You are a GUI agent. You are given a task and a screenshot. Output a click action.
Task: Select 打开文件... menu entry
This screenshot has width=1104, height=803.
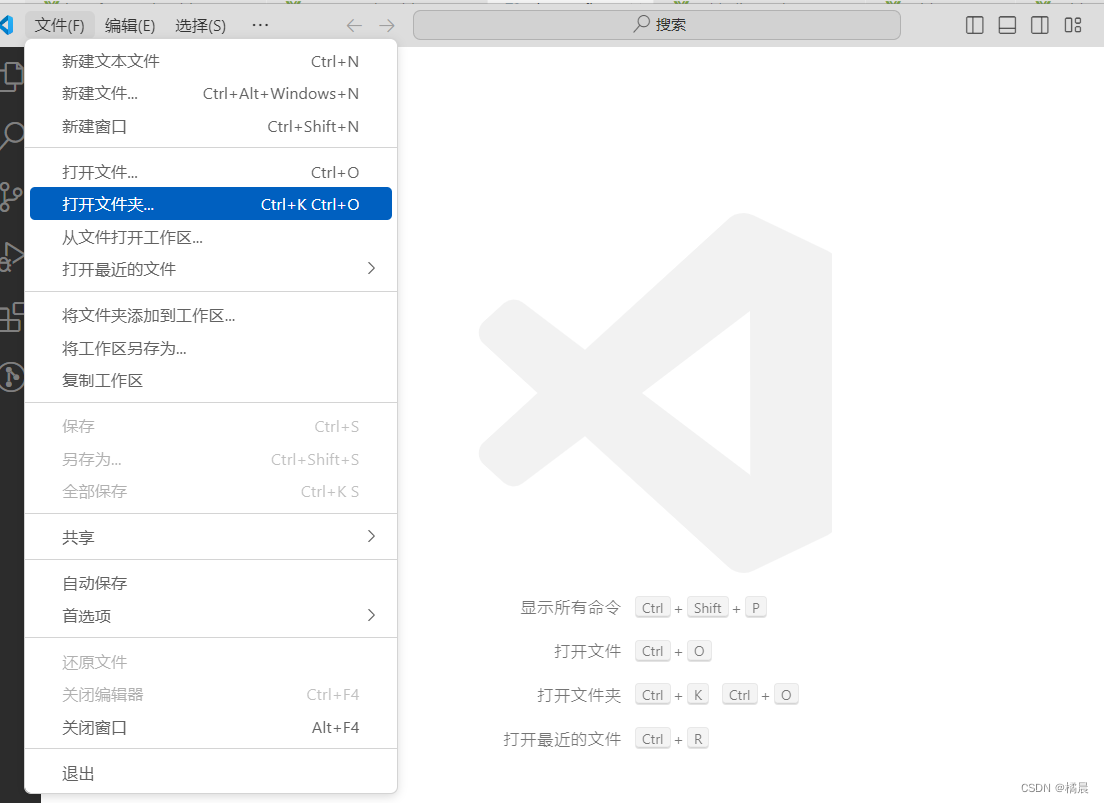(x=211, y=173)
